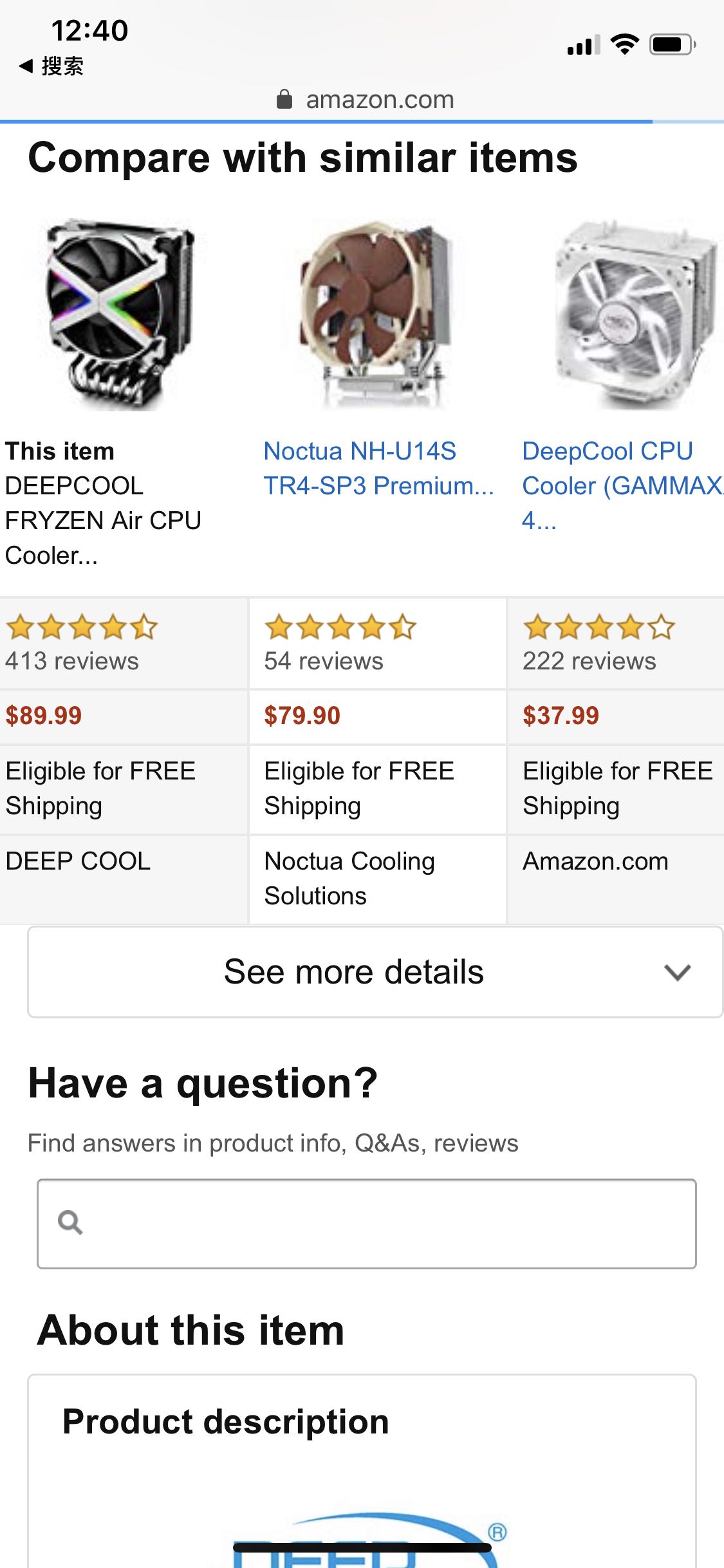724x1568 pixels.
Task: Tap the 222 reviews count
Action: click(x=589, y=661)
